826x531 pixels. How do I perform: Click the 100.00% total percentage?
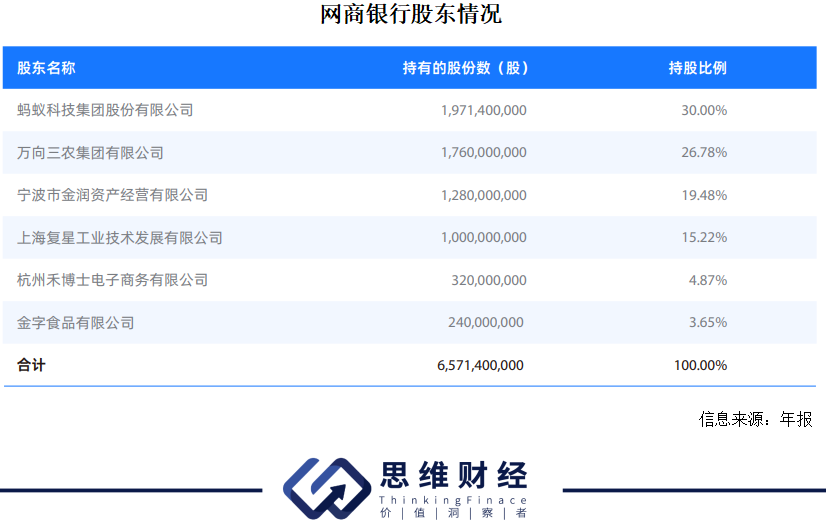click(x=700, y=366)
